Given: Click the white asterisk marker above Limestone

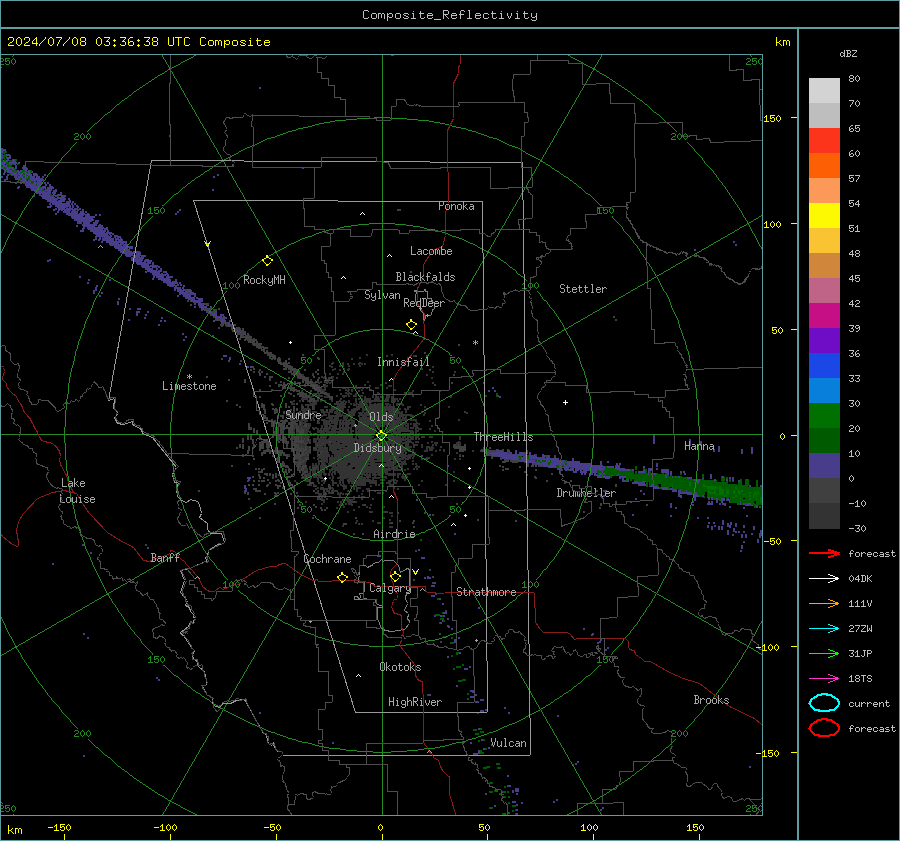Looking at the screenshot, I should click(189, 377).
